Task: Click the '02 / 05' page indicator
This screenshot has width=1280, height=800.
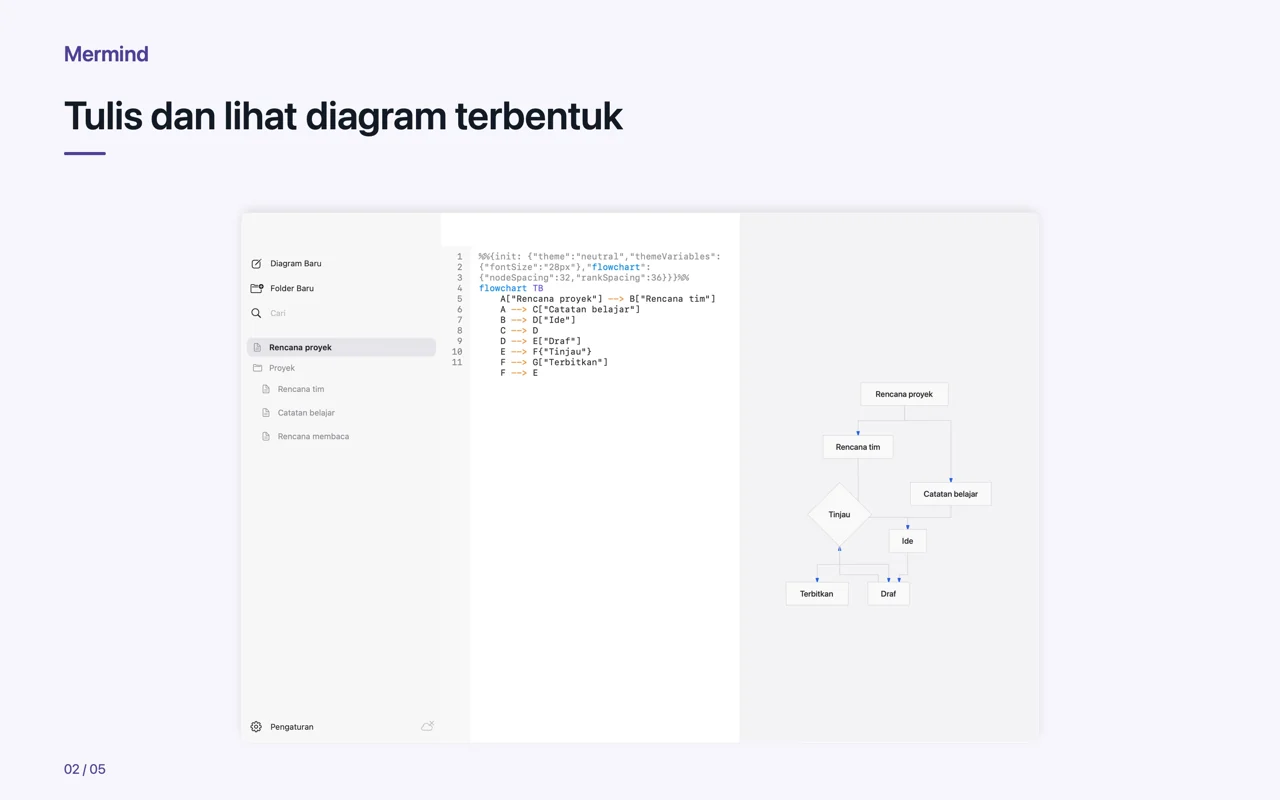Action: click(85, 769)
